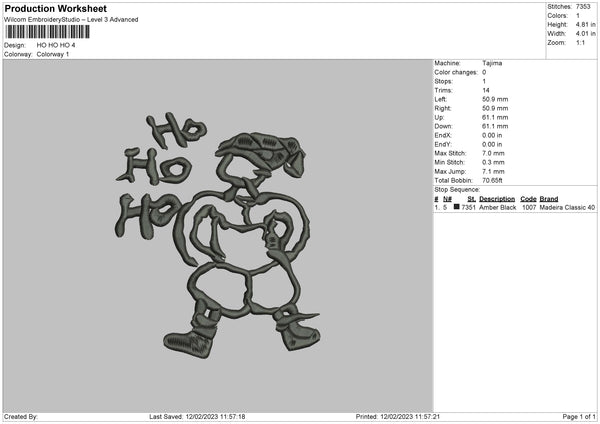Screen dimensions: 600x424
Task: Click the Madeira Classic 40 brand text
Action: (x=567, y=207)
